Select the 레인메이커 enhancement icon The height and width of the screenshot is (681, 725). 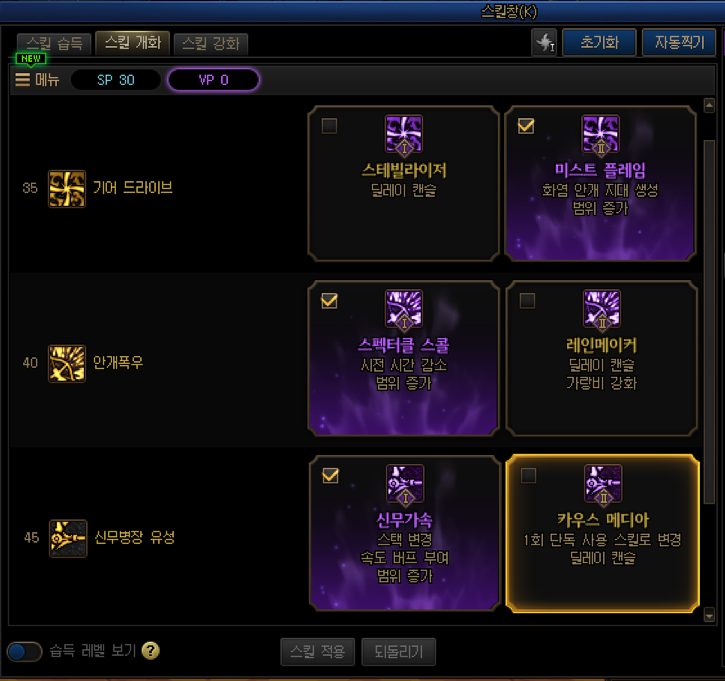602,308
